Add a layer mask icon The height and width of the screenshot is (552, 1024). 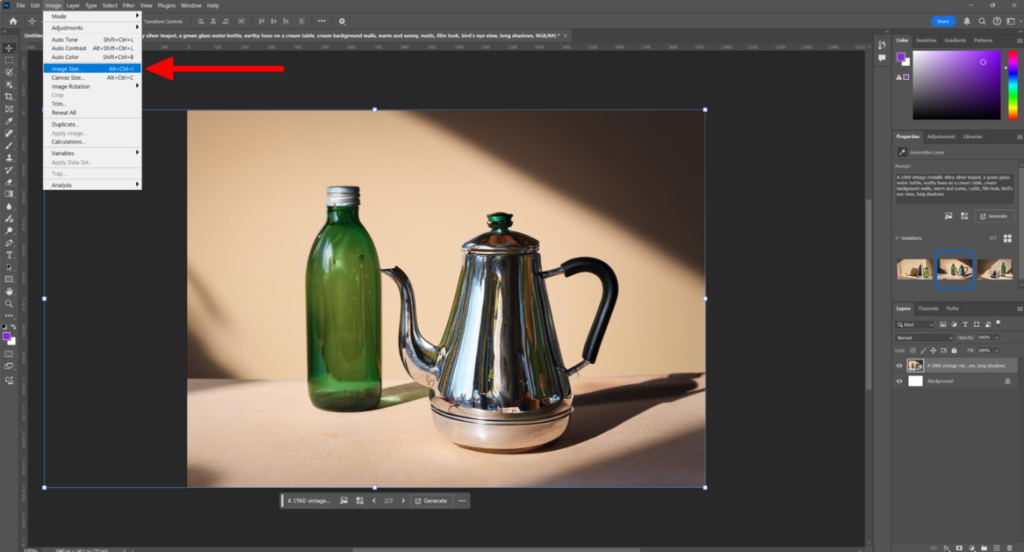pyautogui.click(x=959, y=548)
